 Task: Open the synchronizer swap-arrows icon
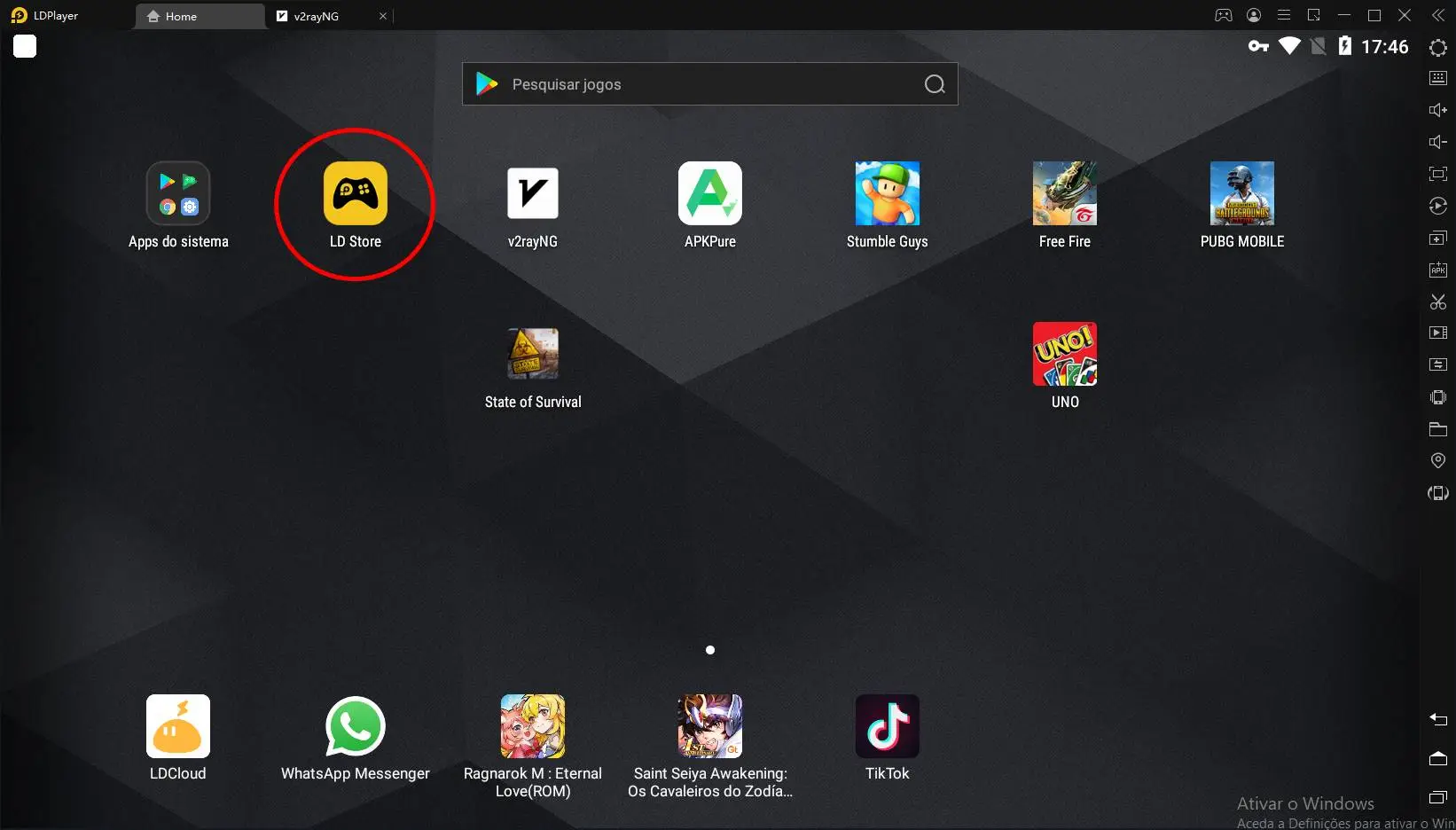[x=1438, y=364]
